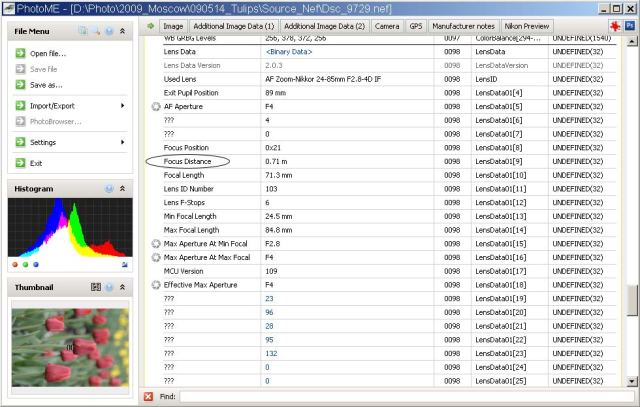Click the first small icon in File Menu header
The width and height of the screenshot is (640, 407).
click(x=83, y=31)
